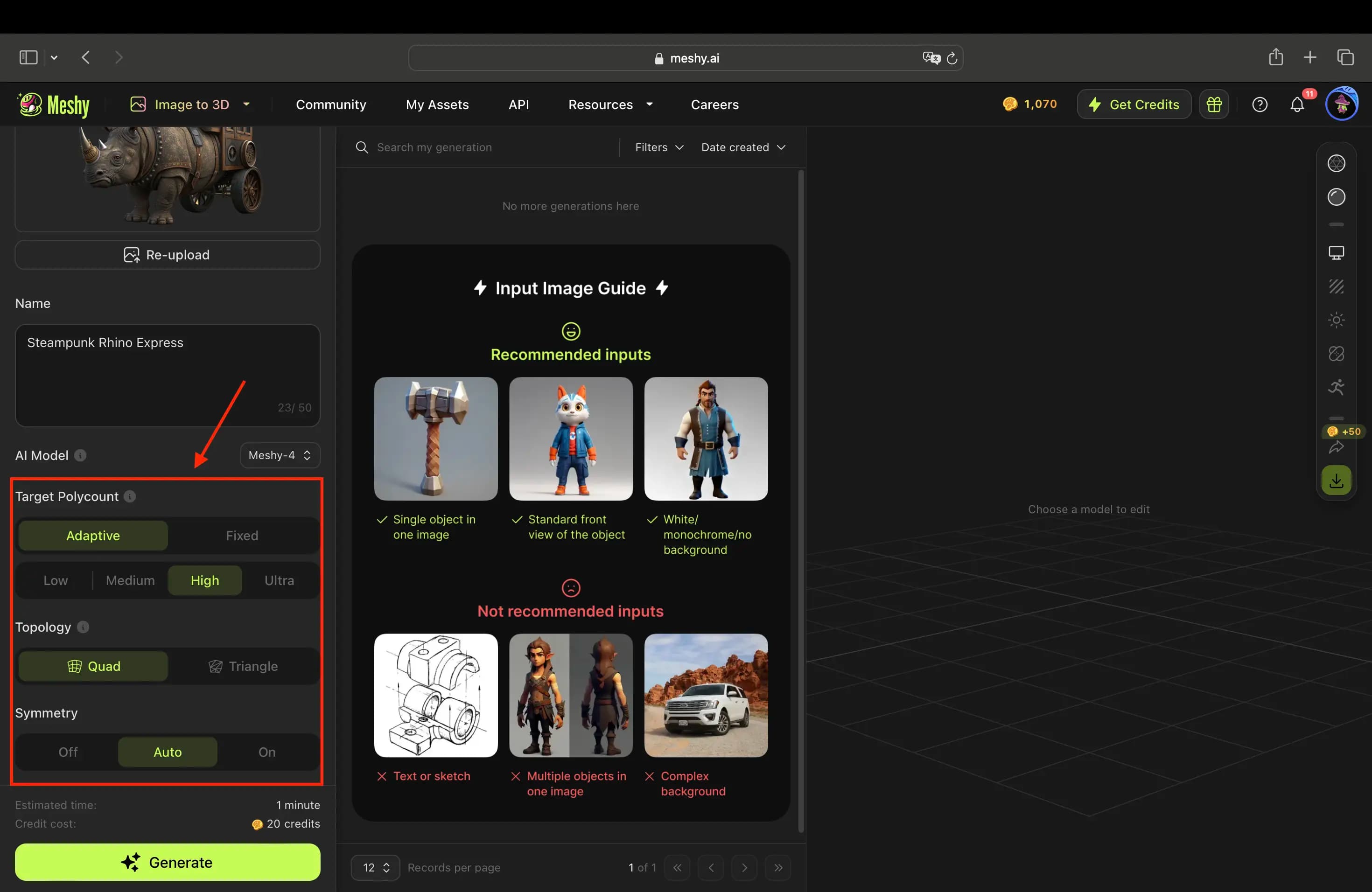Toggle symmetry to On setting
The height and width of the screenshot is (892, 1372).
267,751
